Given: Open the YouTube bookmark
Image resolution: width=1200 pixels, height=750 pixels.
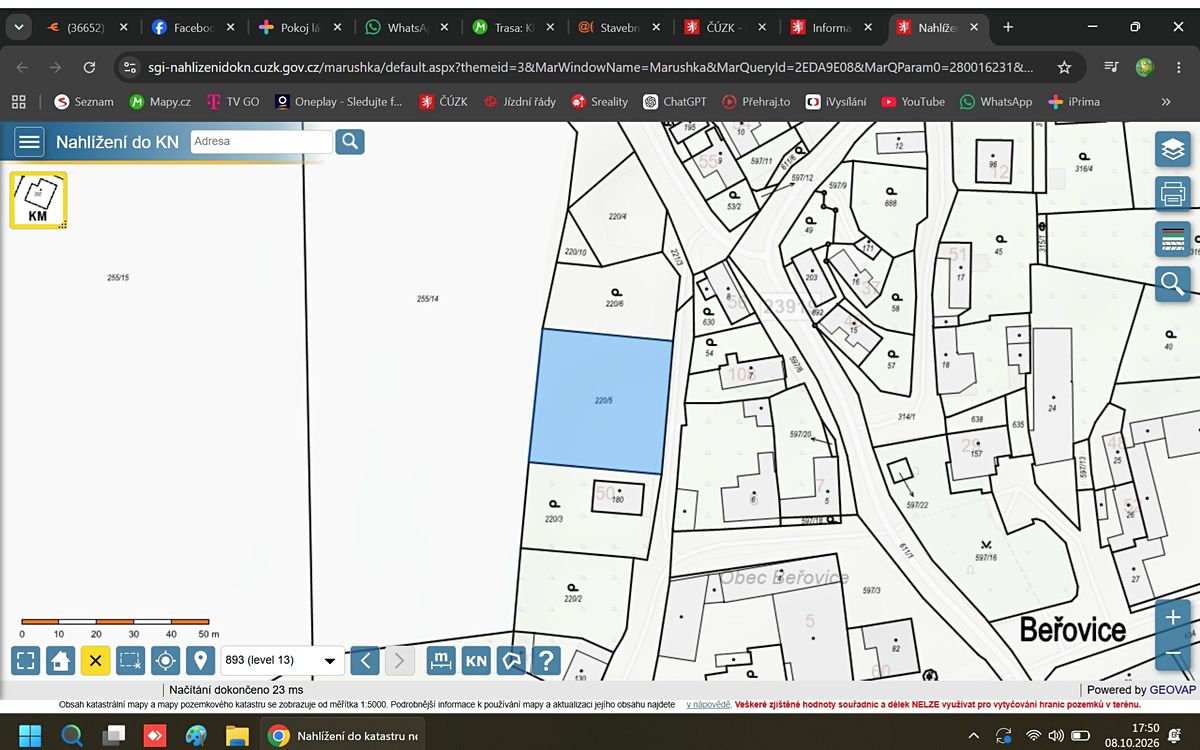Looking at the screenshot, I should [912, 101].
